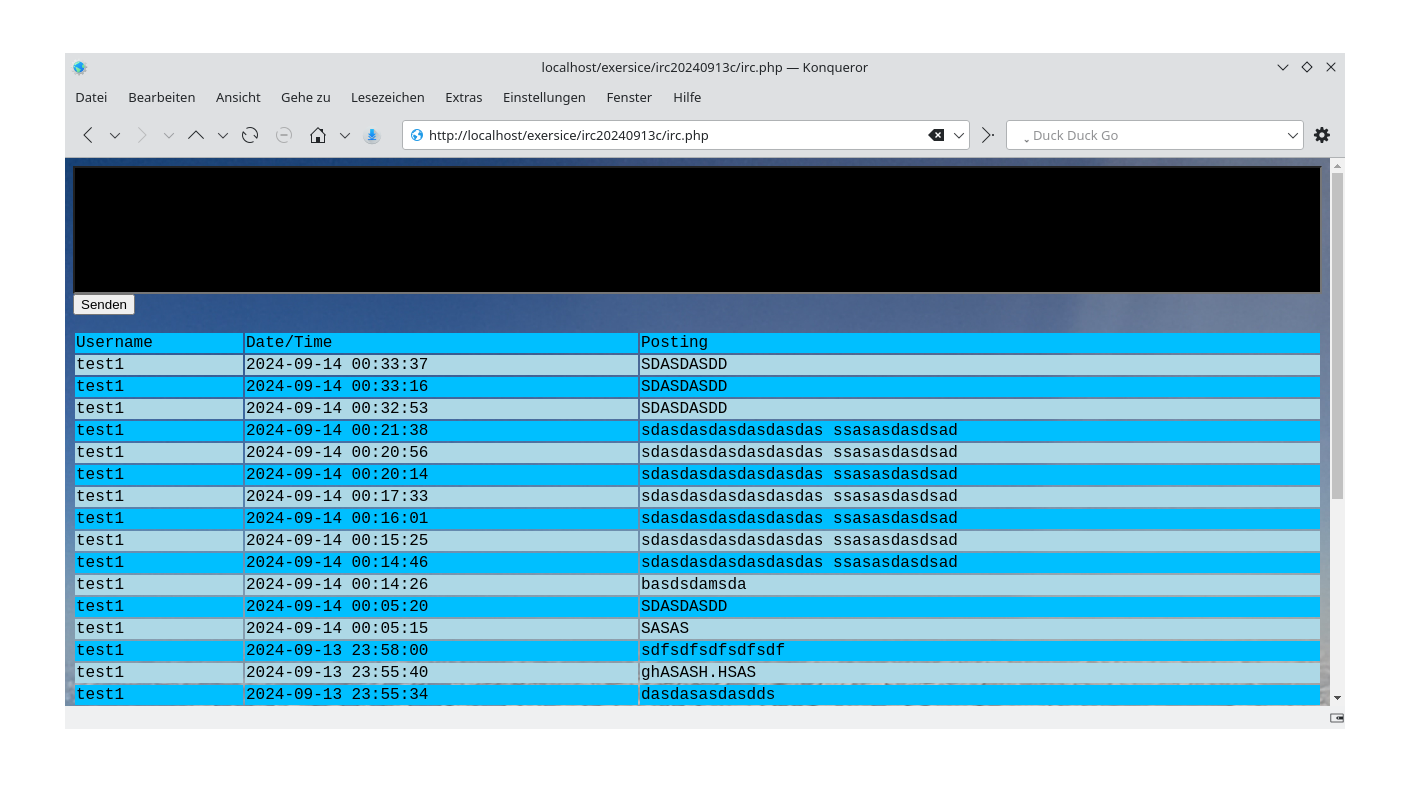The image size is (1410, 806).
Task: Open the Extras menu
Action: 463,97
